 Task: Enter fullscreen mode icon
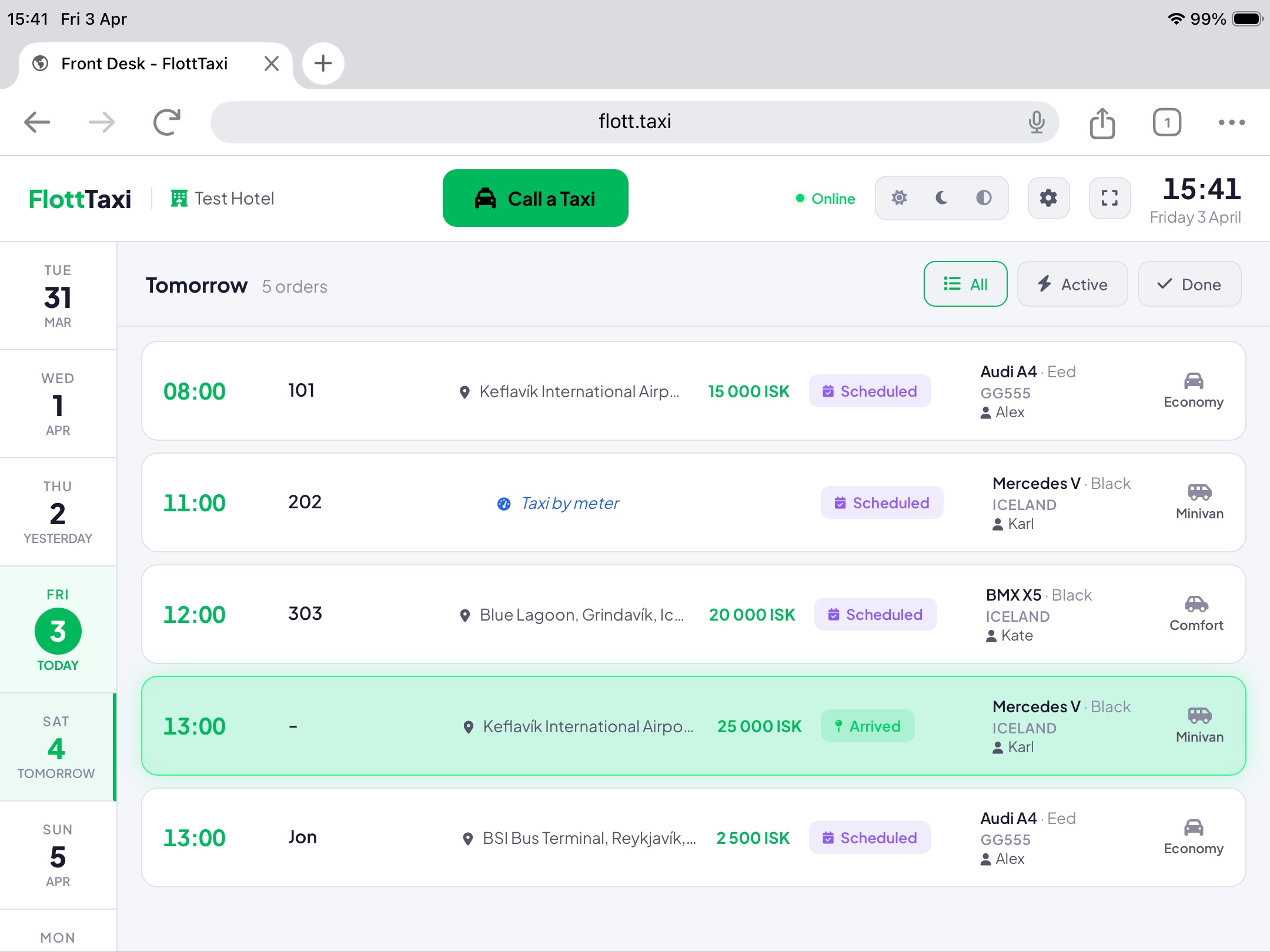point(1109,198)
